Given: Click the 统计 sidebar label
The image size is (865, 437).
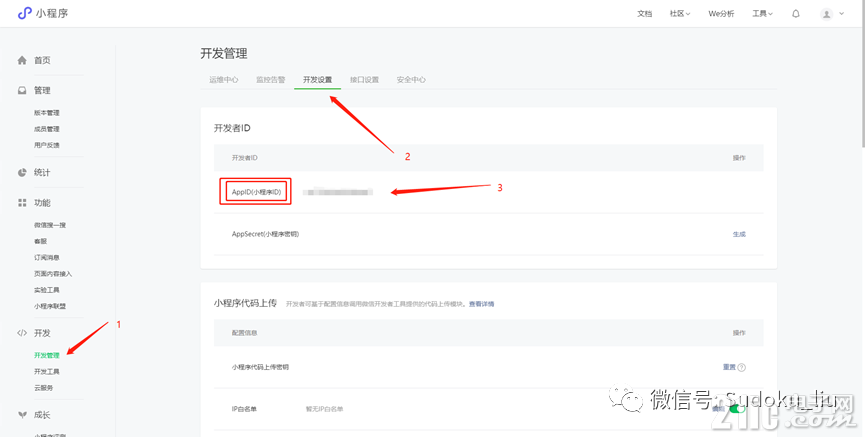Looking at the screenshot, I should click(42, 172).
